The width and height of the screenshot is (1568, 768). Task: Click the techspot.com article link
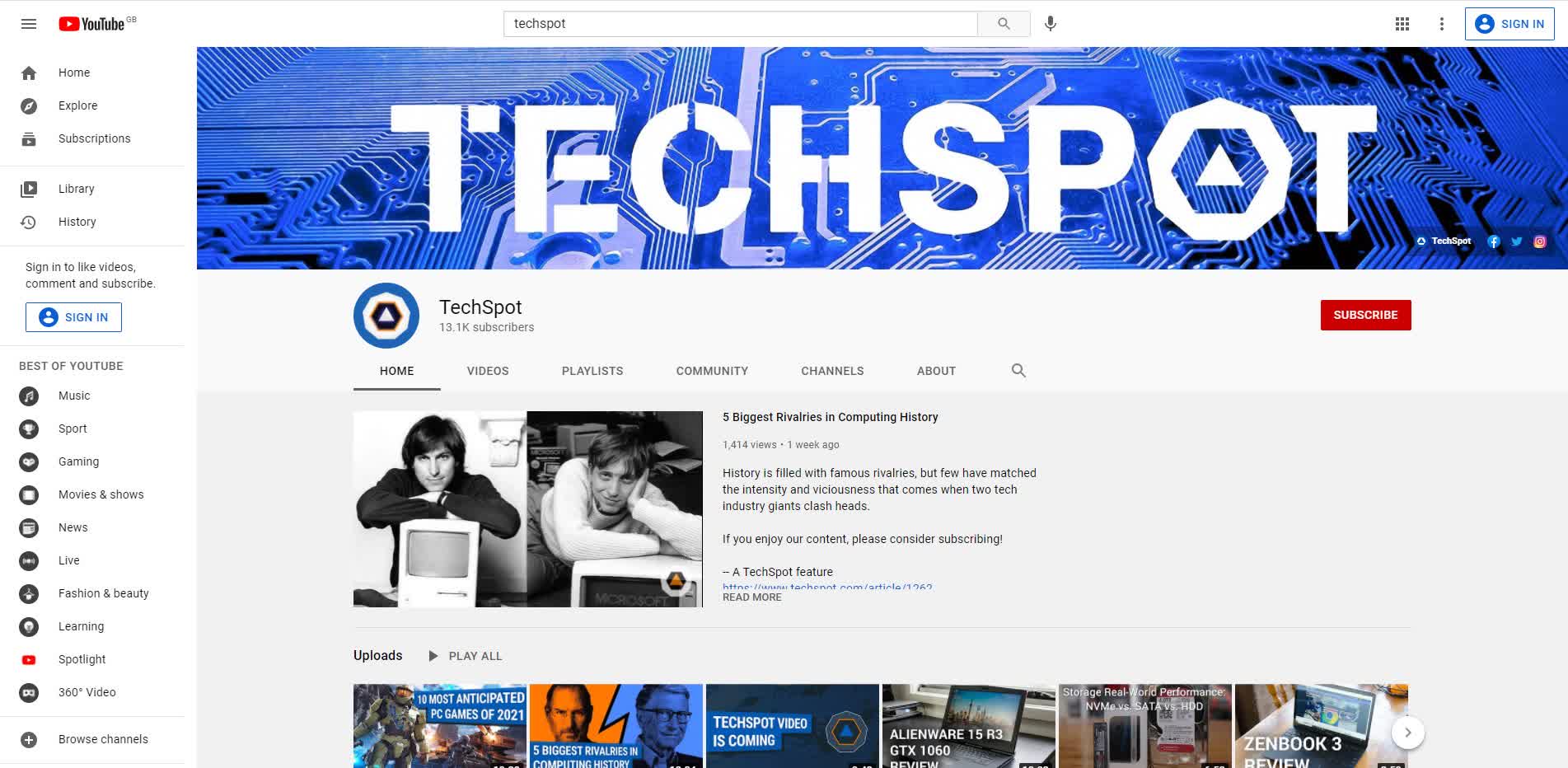click(x=827, y=588)
